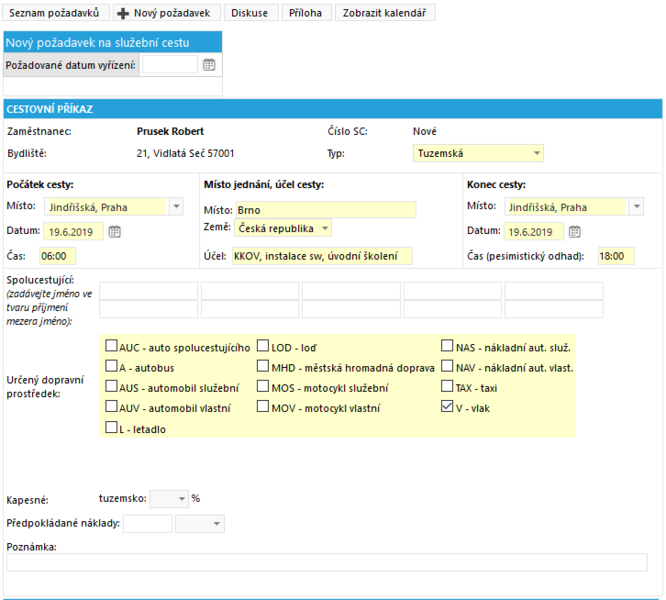Click Předpokládané náklady amount field
The image size is (666, 600).
coord(147,524)
